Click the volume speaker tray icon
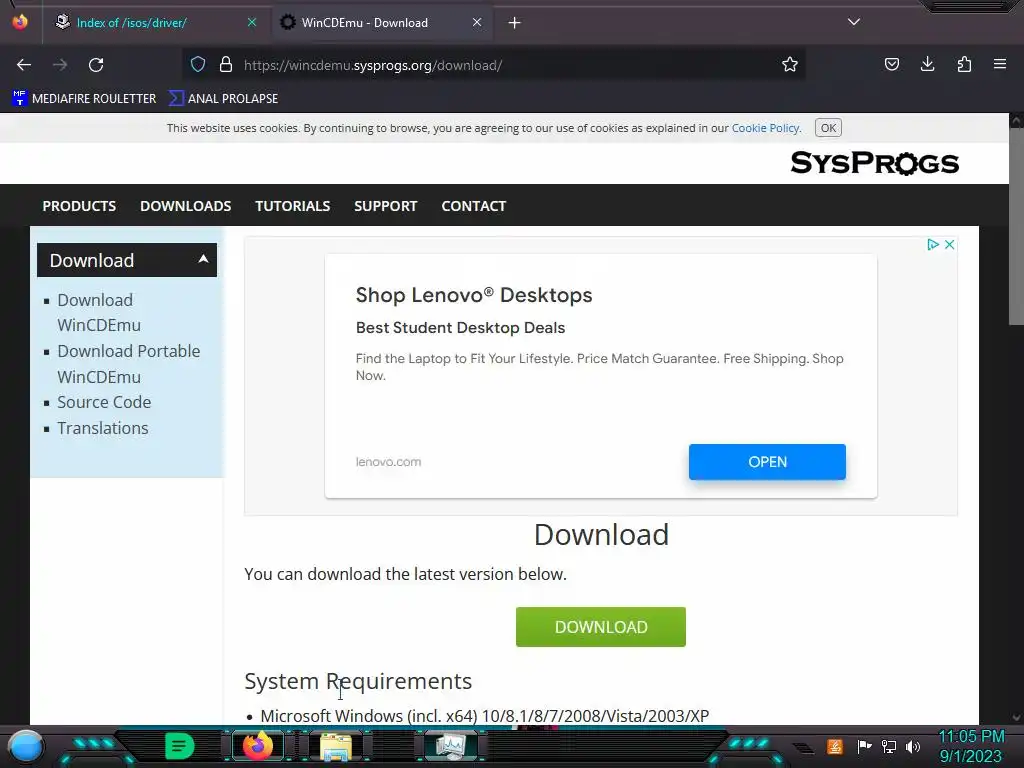The width and height of the screenshot is (1024, 768). pos(913,746)
